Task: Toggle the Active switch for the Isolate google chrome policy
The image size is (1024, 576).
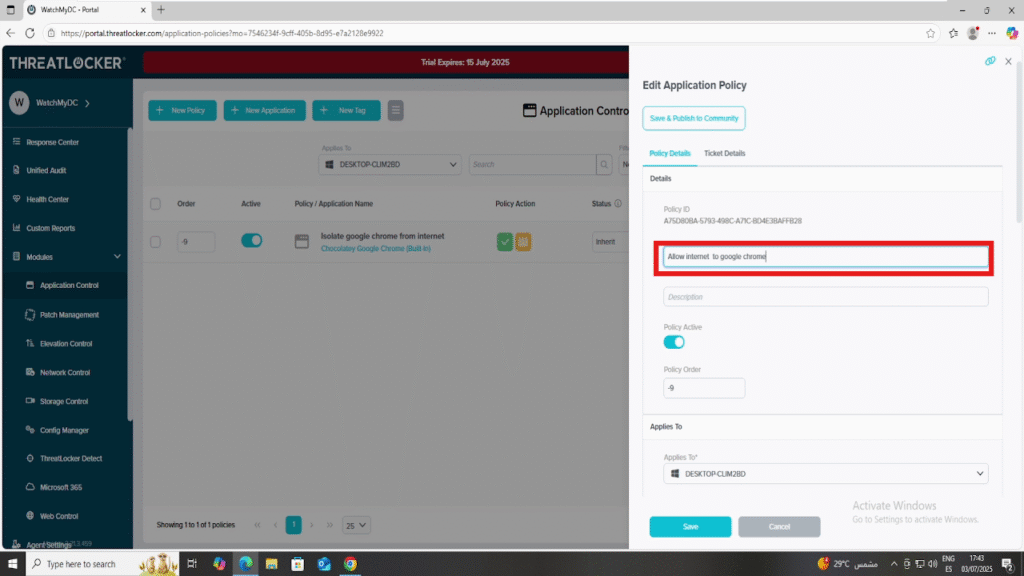Action: [251, 241]
